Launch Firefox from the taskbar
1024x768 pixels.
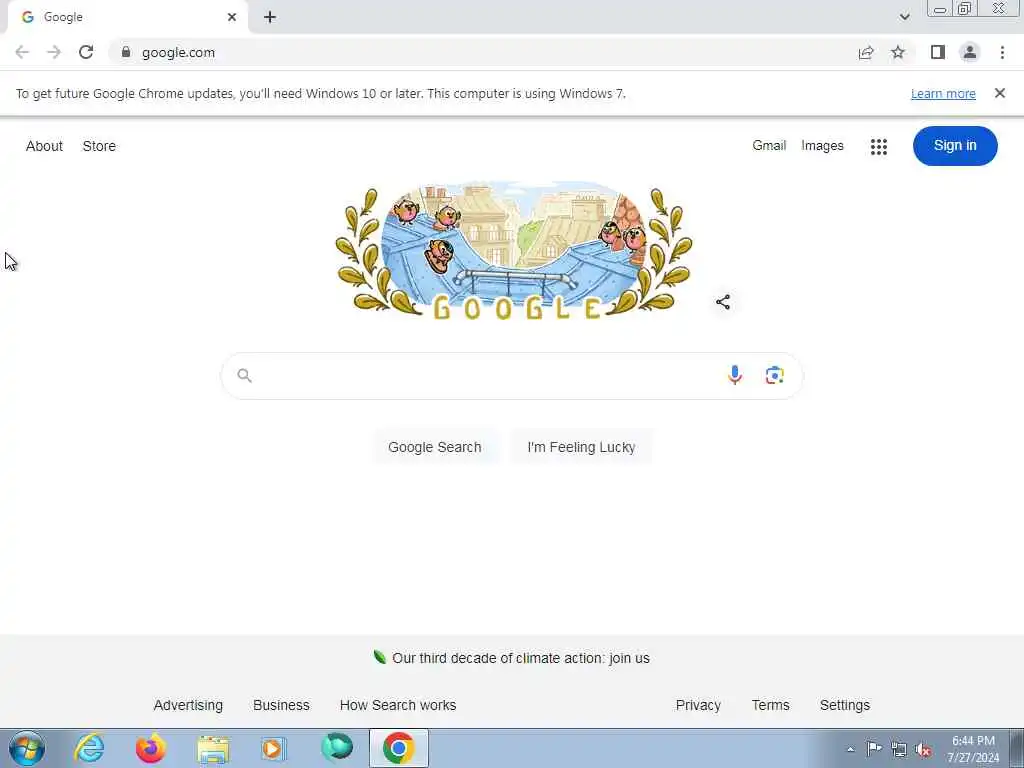150,748
